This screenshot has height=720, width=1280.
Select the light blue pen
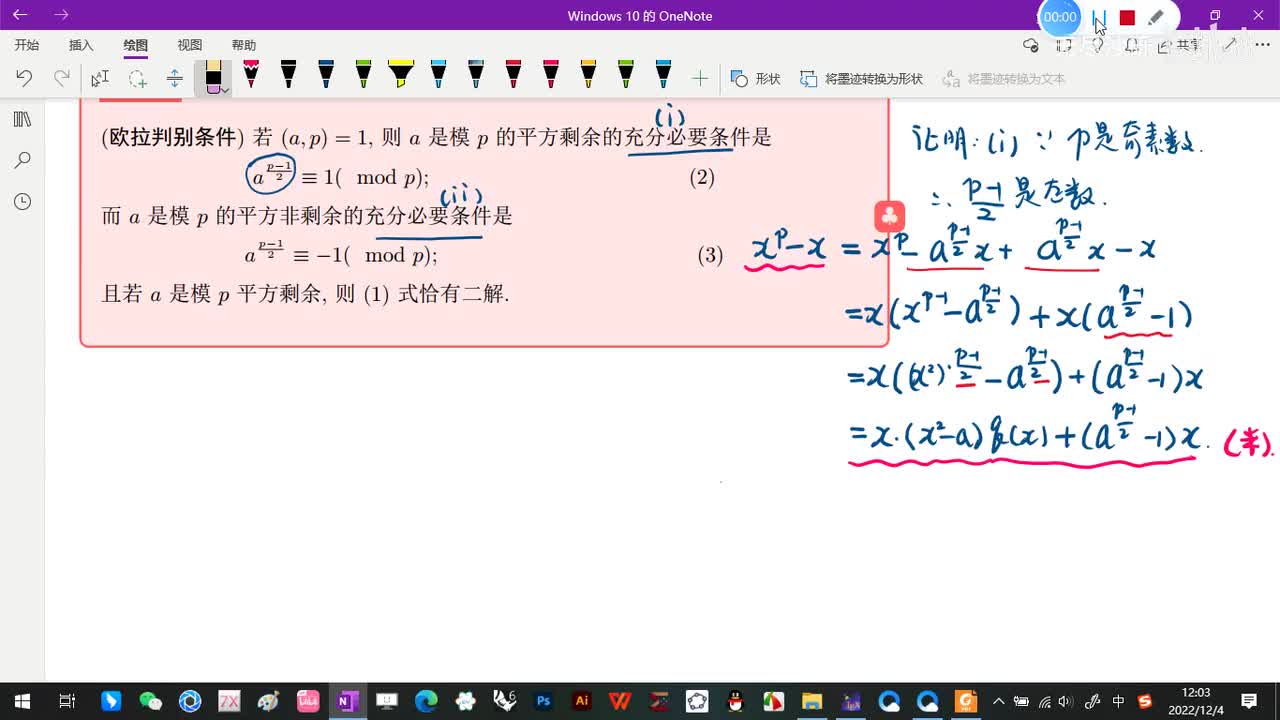(x=438, y=75)
